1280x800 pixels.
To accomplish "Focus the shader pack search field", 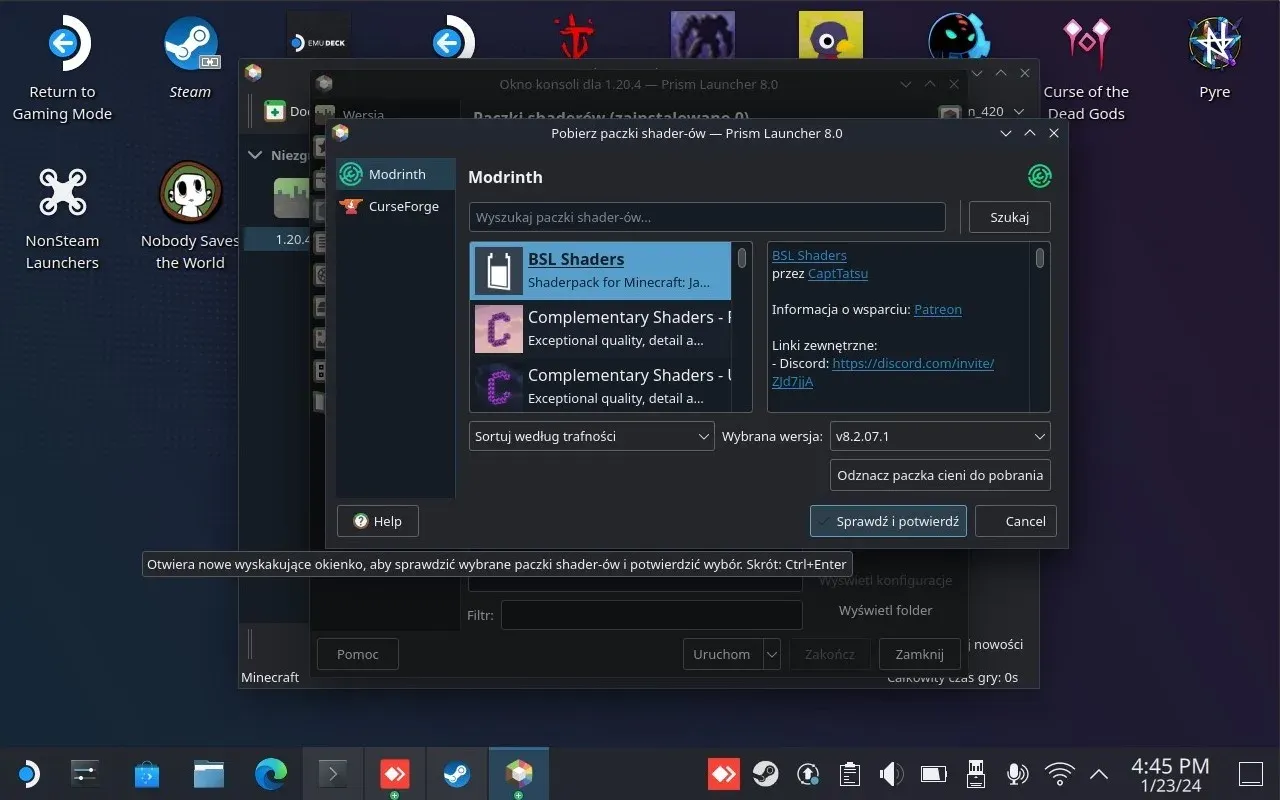I will tap(707, 217).
